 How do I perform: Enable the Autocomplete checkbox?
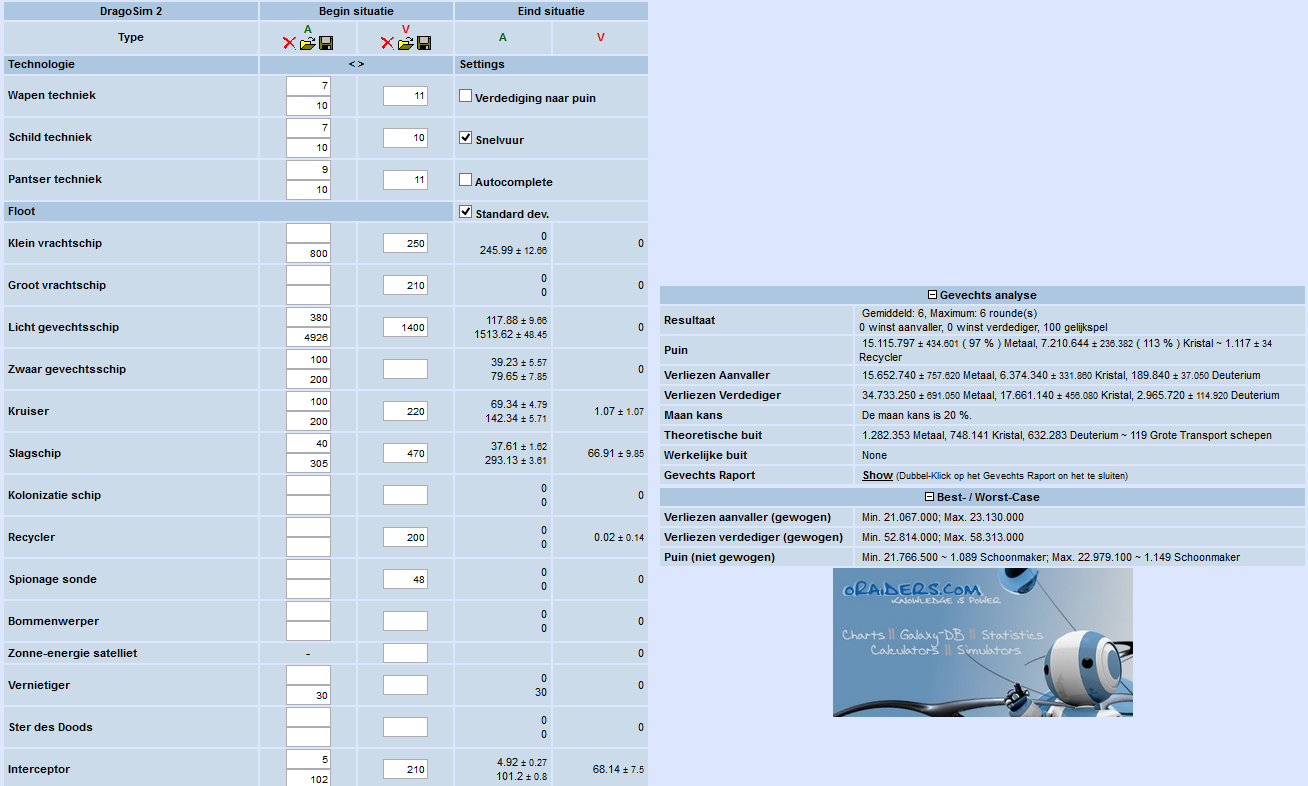pos(465,180)
